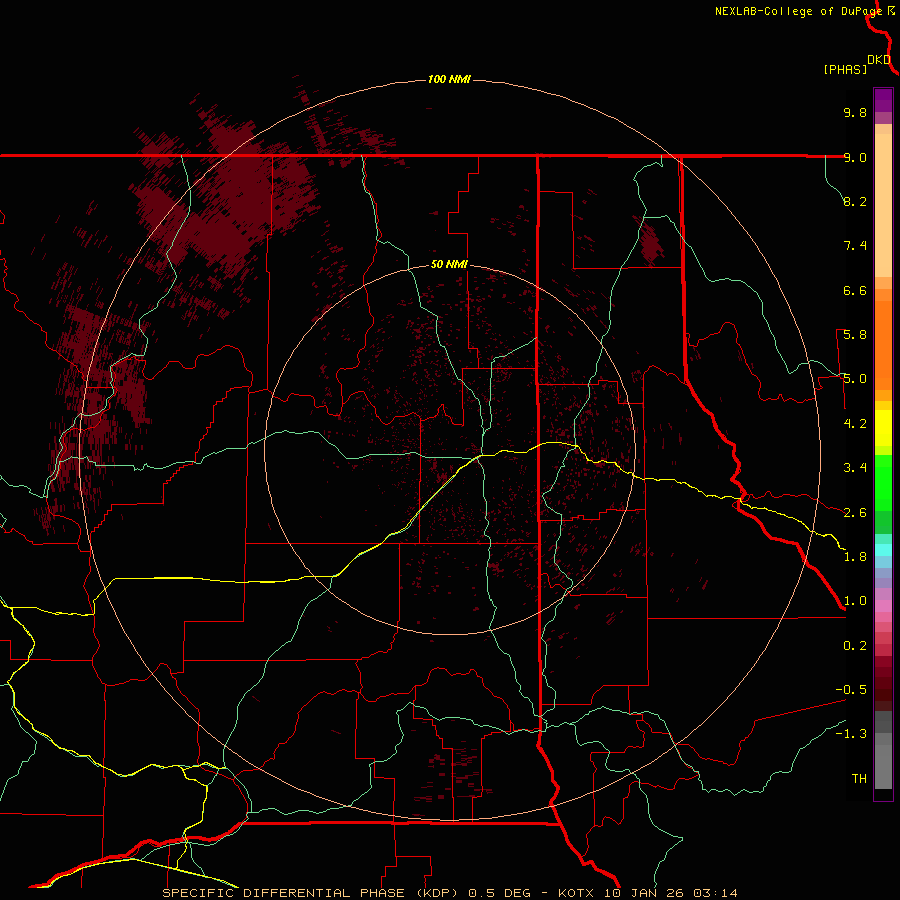Click the -0.5 scale value
The height and width of the screenshot is (900, 900).
(x=851, y=690)
